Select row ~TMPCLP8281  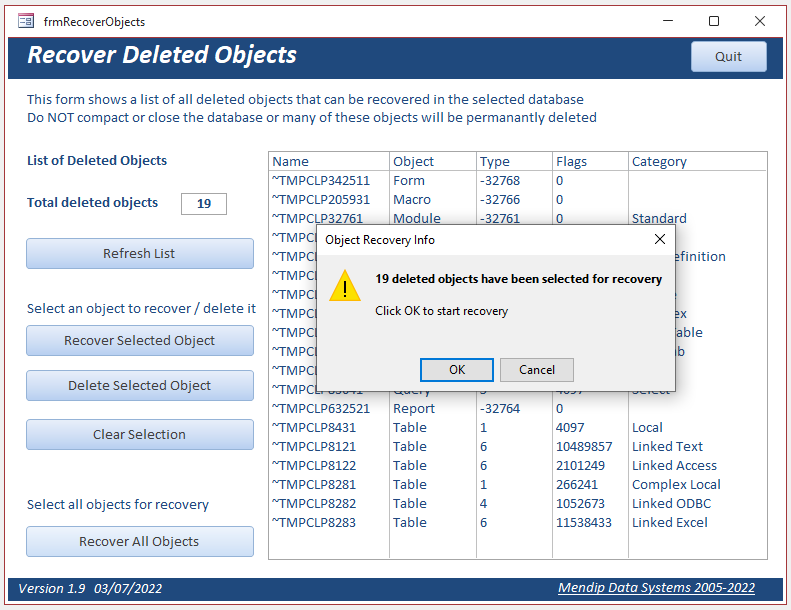pyautogui.click(x=518, y=485)
